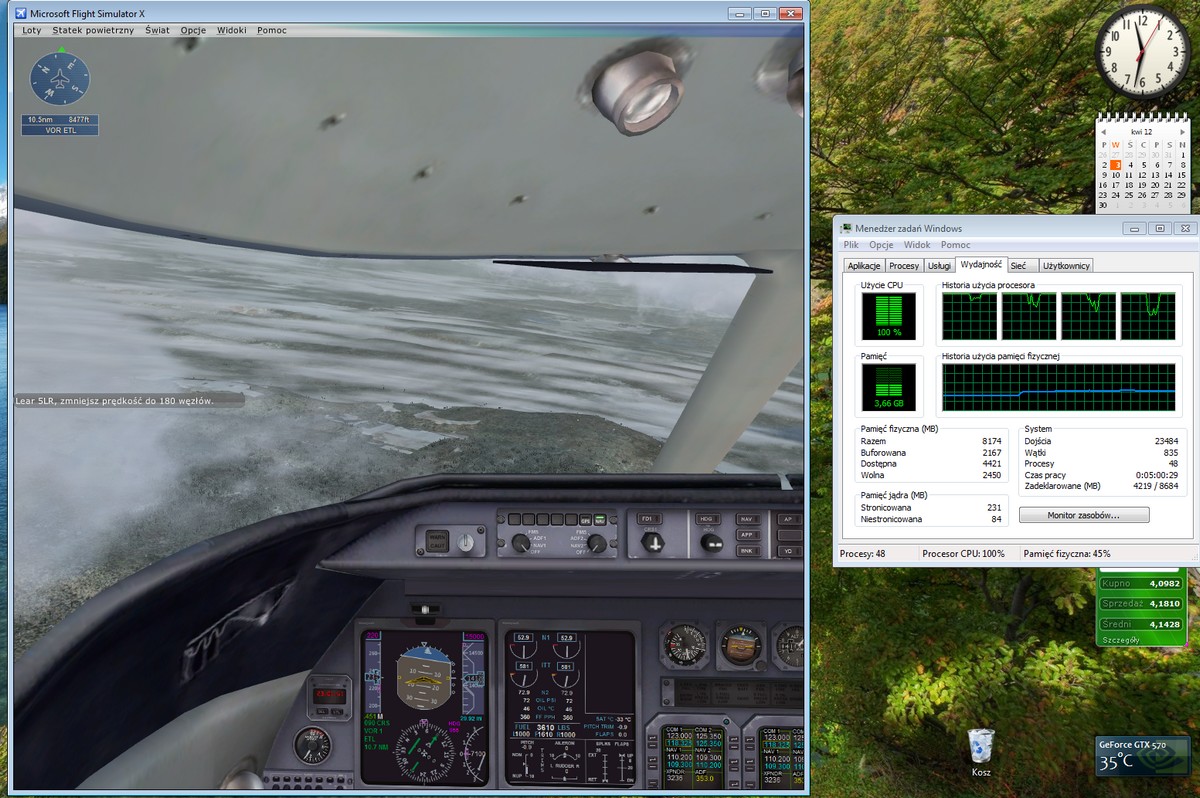Switch to the Procesy tab
The width and height of the screenshot is (1200, 798).
(904, 266)
